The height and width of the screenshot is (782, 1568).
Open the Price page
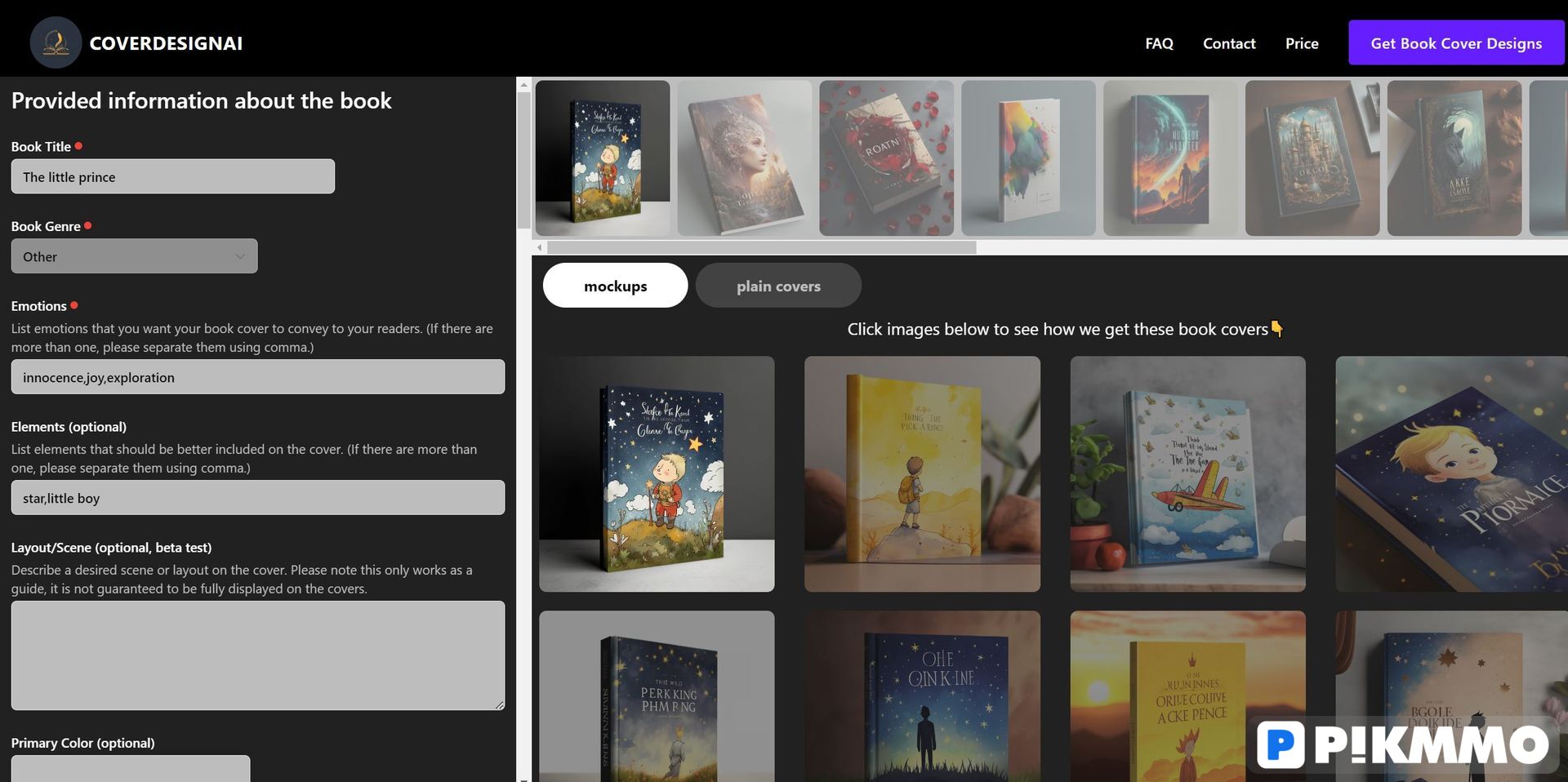(x=1302, y=43)
